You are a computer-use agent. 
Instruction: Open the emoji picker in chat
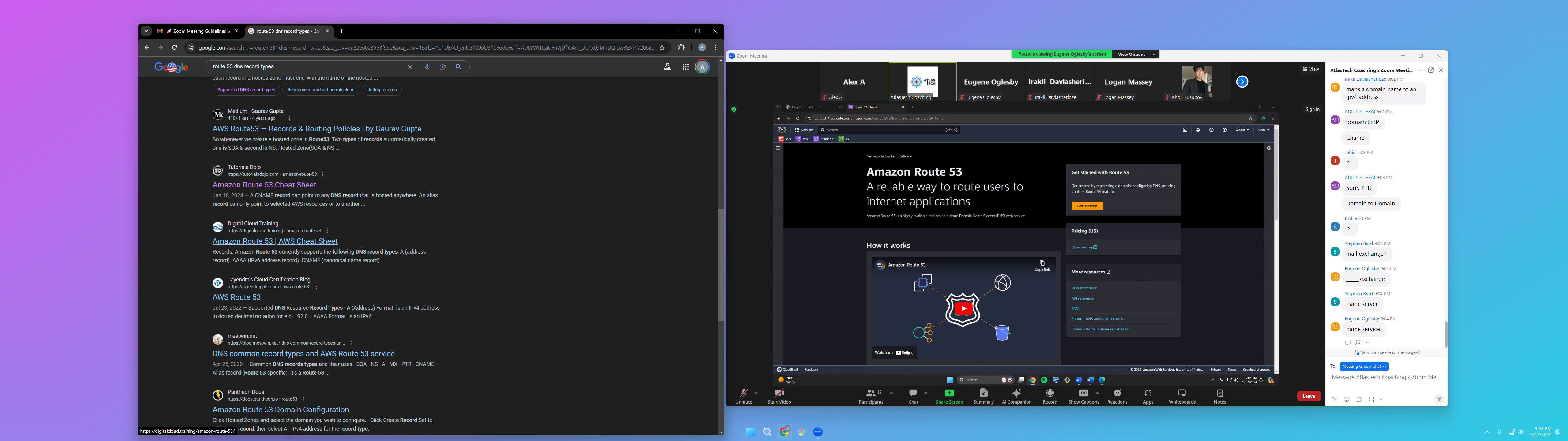[1347, 400]
